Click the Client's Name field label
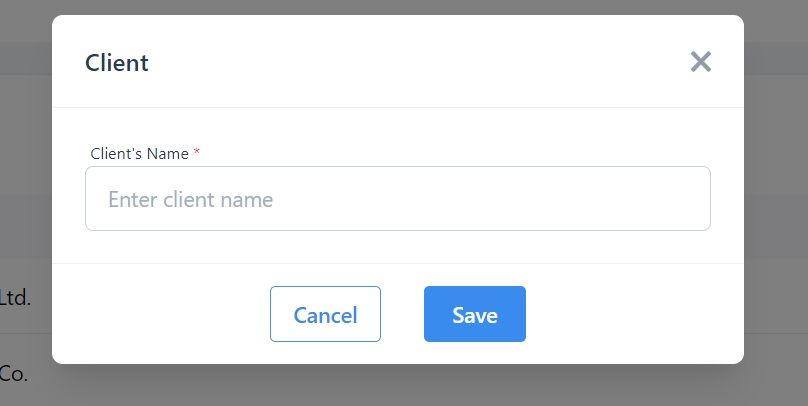This screenshot has height=406, width=808. (140, 154)
